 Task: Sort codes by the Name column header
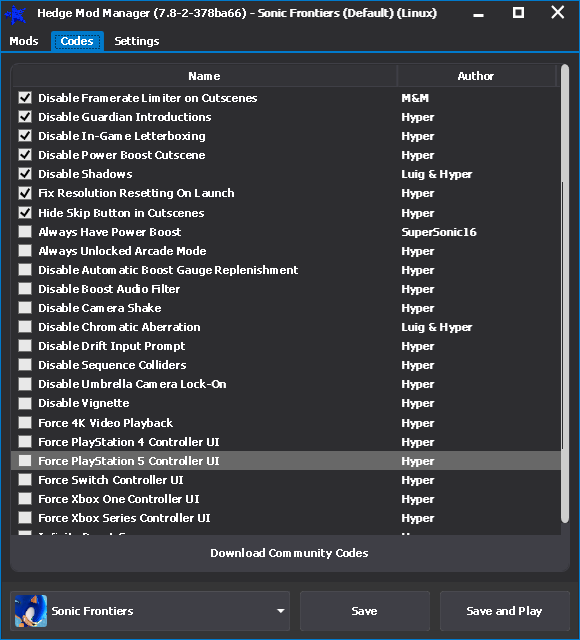pyautogui.click(x=204, y=76)
